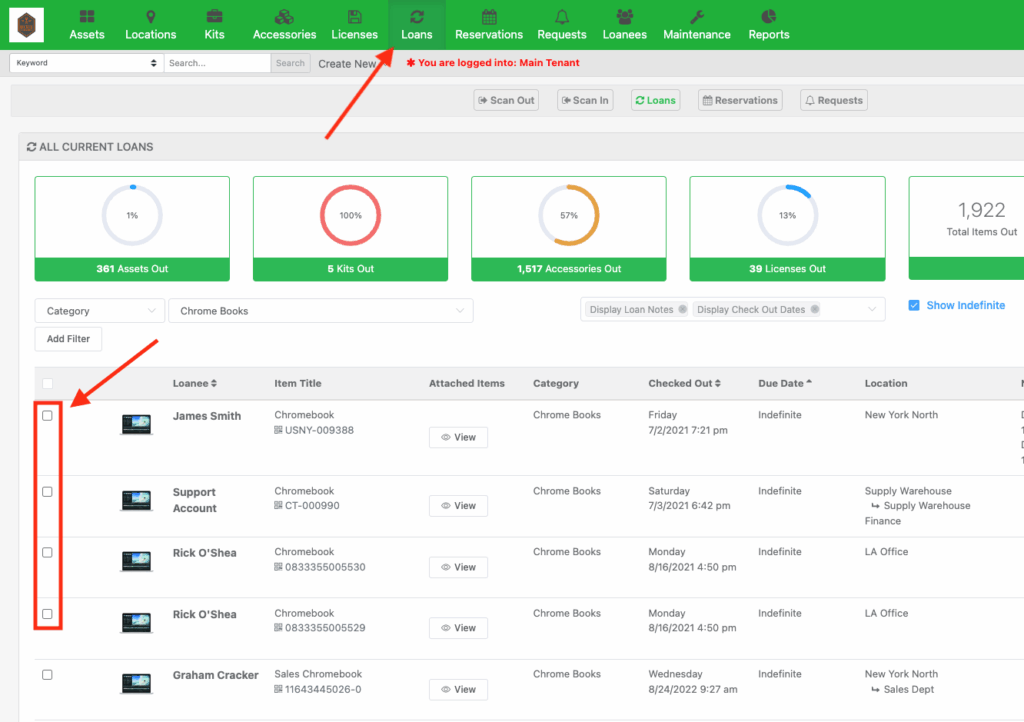
Task: Go to the Maintenance page
Action: (x=696, y=24)
